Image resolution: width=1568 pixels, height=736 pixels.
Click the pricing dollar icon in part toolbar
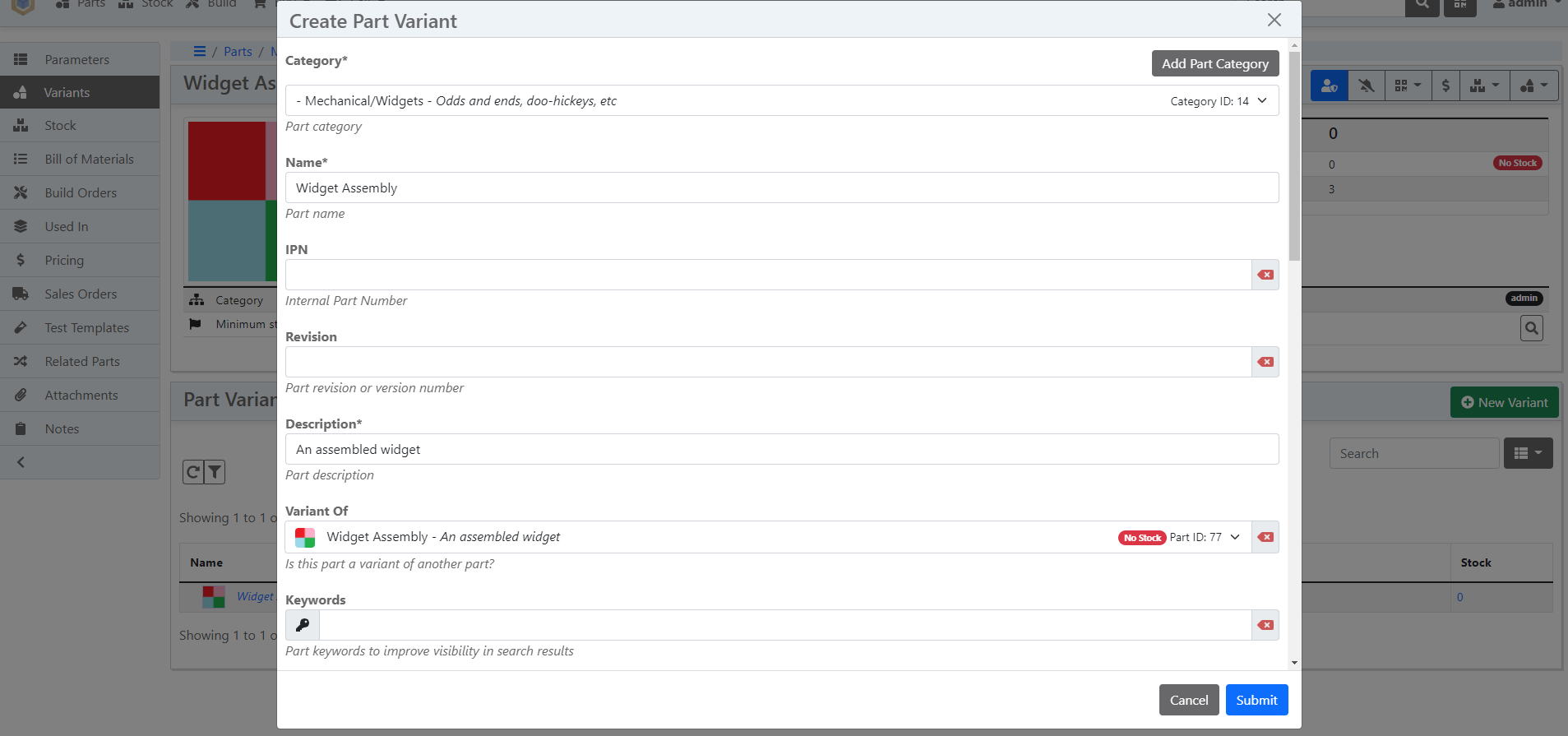[x=1445, y=86]
